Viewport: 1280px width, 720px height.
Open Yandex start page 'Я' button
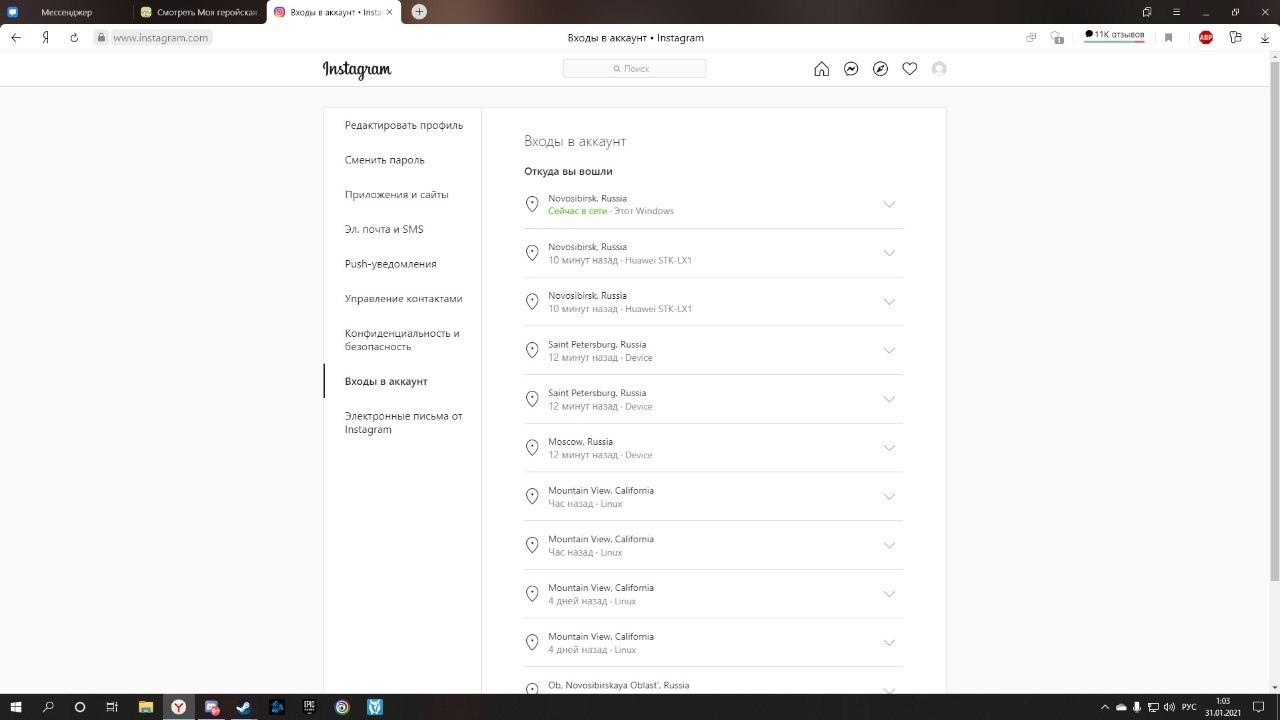click(x=45, y=37)
